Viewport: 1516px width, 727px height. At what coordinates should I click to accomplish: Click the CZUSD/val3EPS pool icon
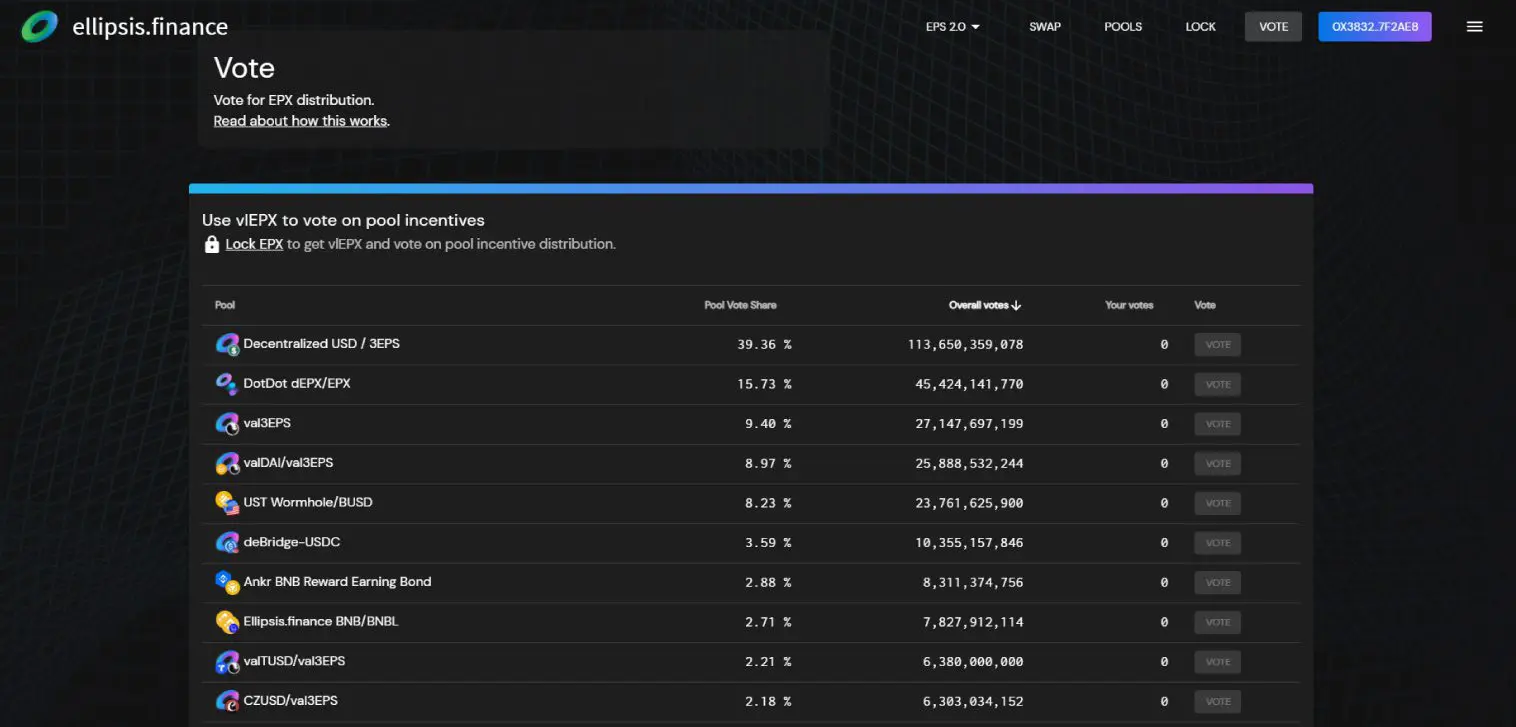(228, 700)
